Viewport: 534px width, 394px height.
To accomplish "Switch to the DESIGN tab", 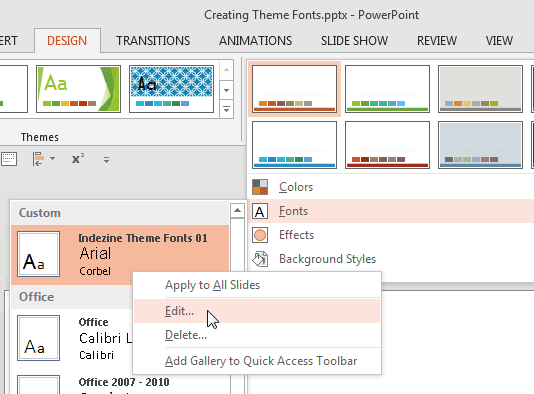I will (x=67, y=41).
